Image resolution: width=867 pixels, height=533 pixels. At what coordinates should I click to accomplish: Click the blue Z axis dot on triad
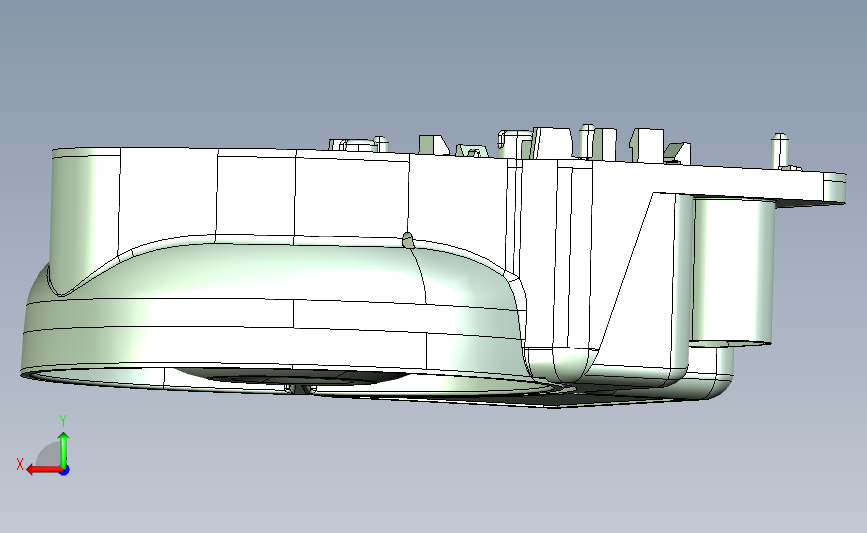[x=65, y=471]
